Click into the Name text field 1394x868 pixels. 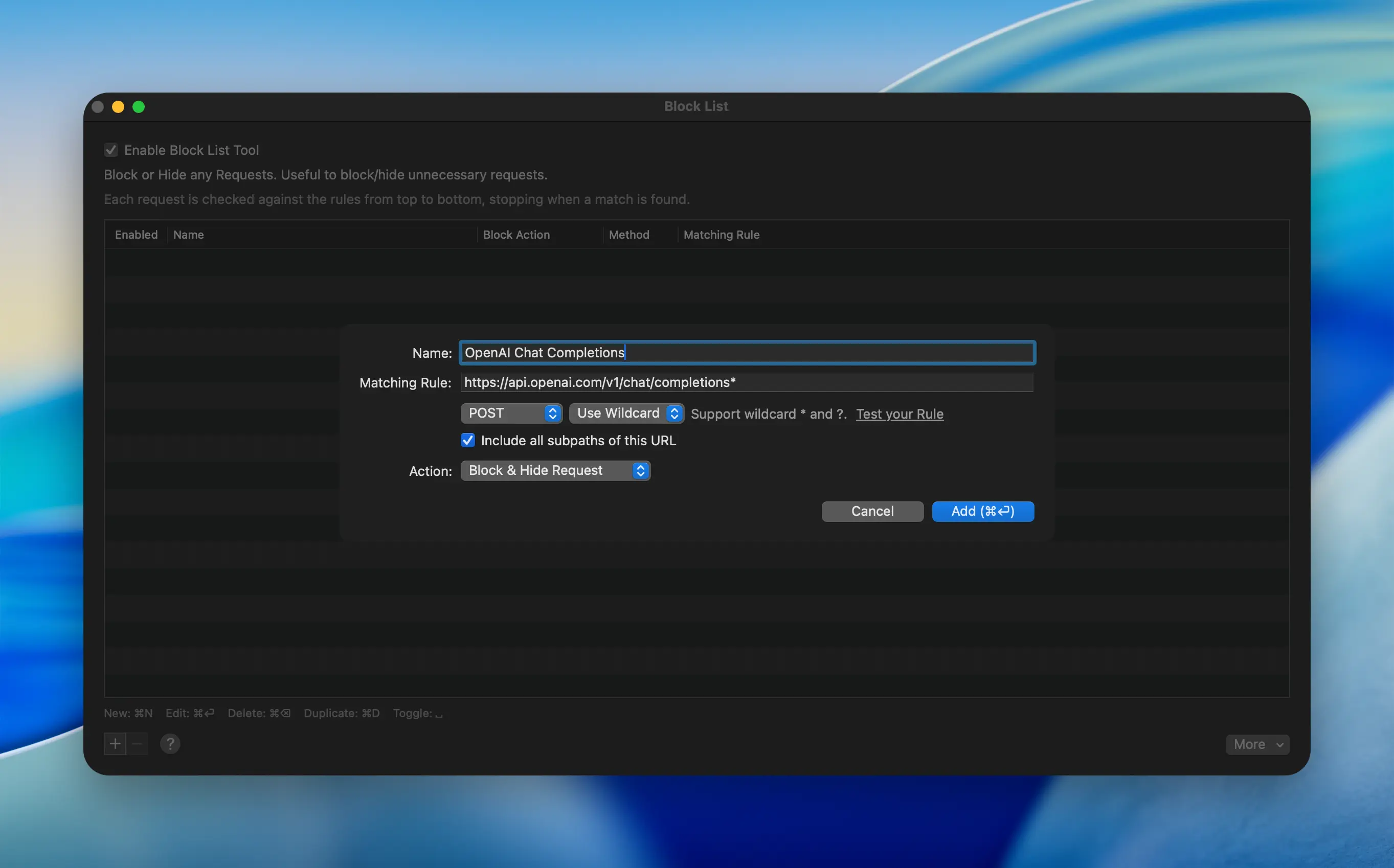tap(748, 353)
